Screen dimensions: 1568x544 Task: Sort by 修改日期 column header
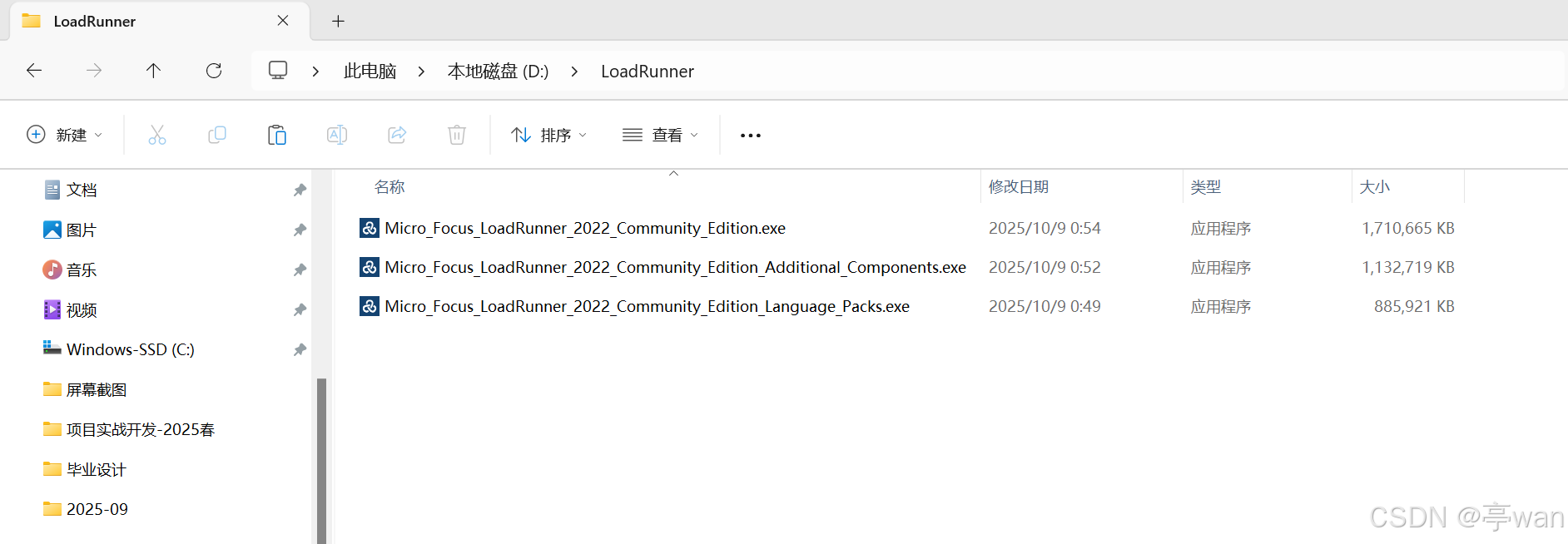coord(1019,187)
